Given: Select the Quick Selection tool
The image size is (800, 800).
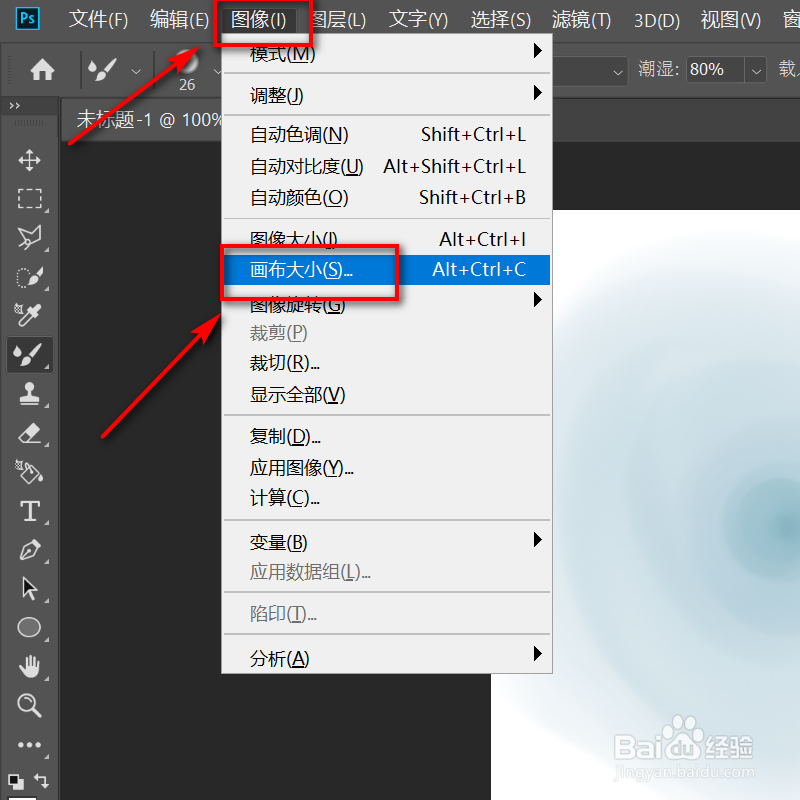Looking at the screenshot, I should 30,277.
